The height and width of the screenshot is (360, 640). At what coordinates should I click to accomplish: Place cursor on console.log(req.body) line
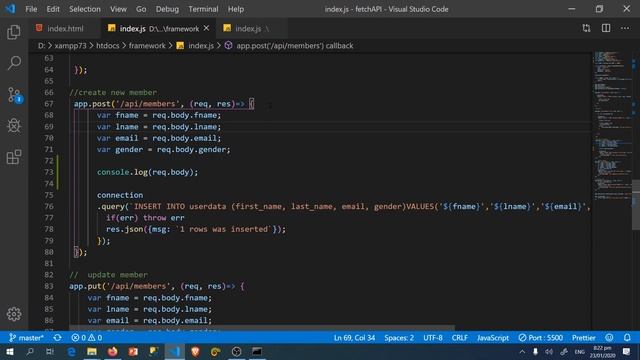click(x=147, y=172)
